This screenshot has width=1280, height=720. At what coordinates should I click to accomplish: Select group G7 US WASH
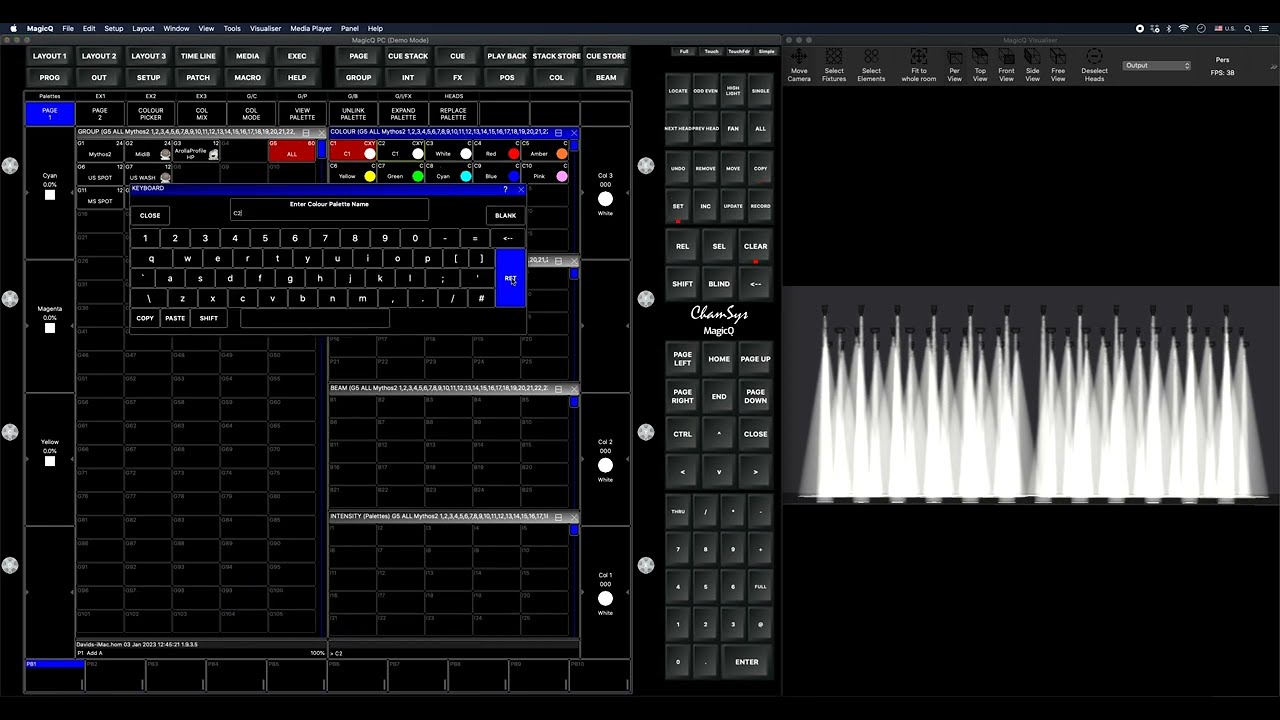tap(148, 173)
